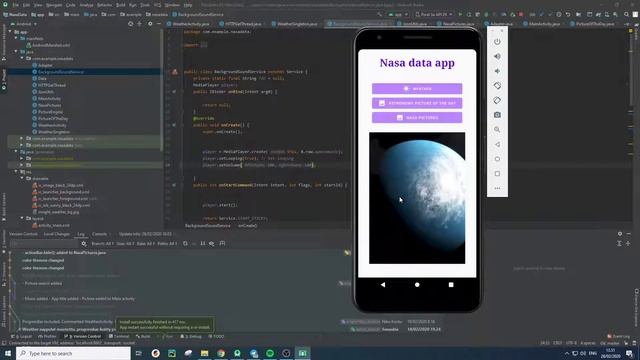Tap the Home button in the phone navigation bar
The width and height of the screenshot is (640, 360).
click(417, 284)
